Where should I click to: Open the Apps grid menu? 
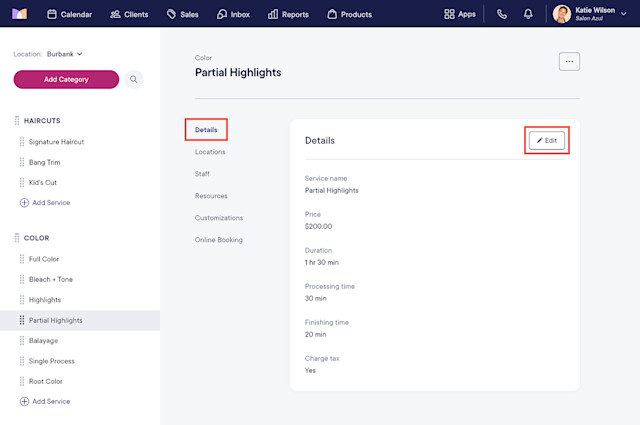(x=460, y=14)
